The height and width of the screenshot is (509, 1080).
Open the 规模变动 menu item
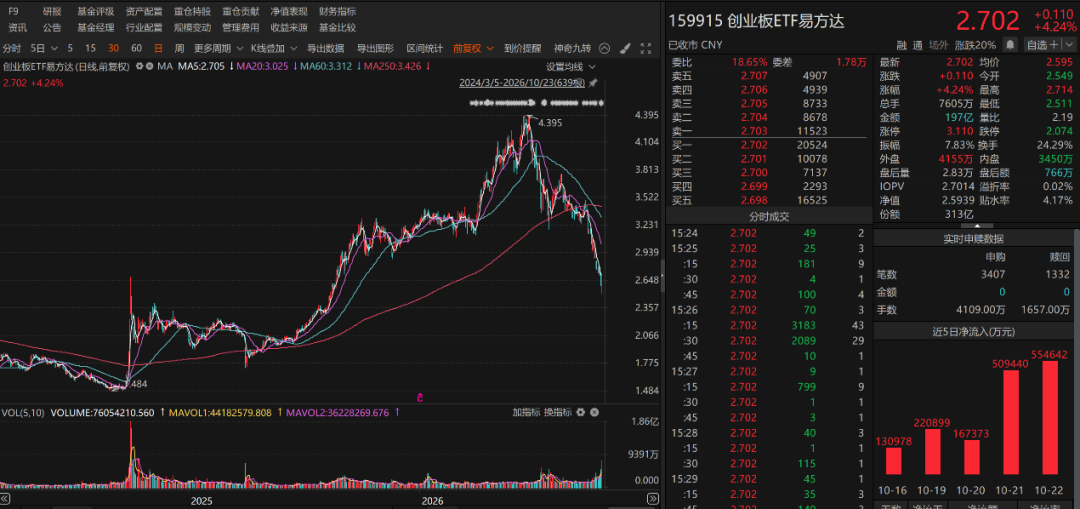pyautogui.click(x=193, y=28)
